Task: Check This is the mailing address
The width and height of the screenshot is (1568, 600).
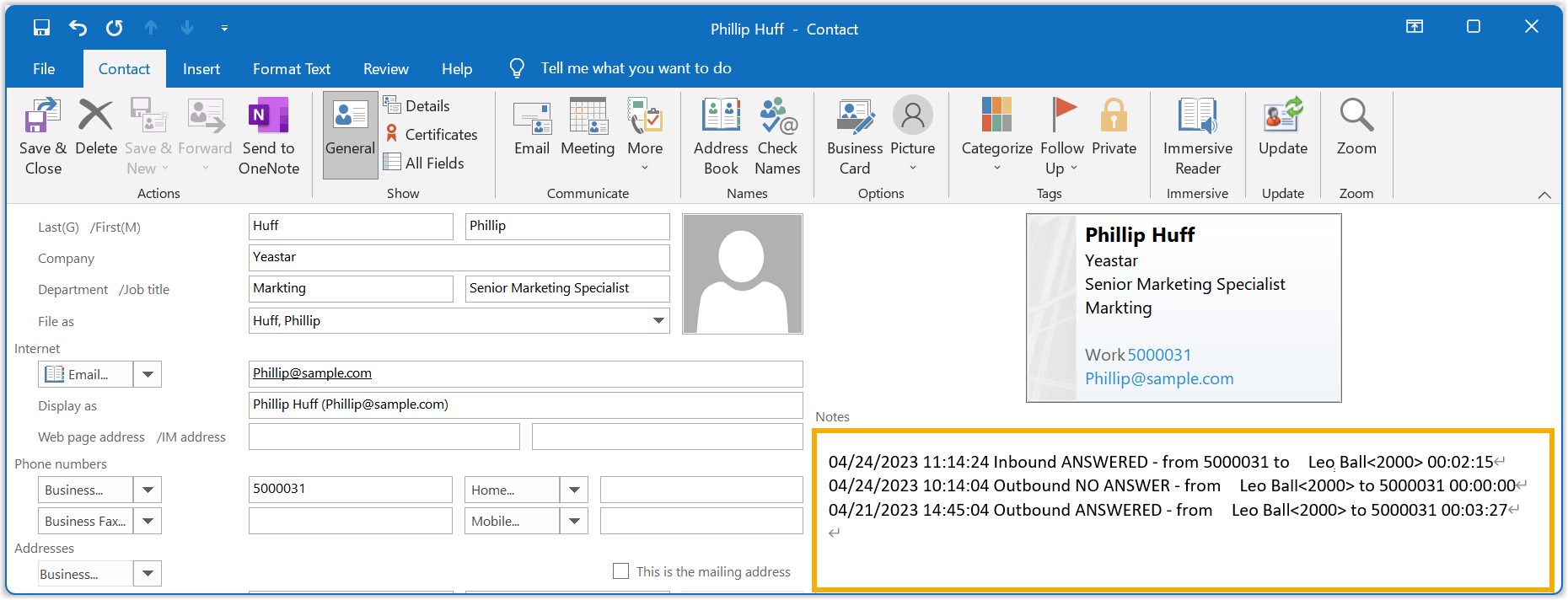Action: [x=621, y=571]
